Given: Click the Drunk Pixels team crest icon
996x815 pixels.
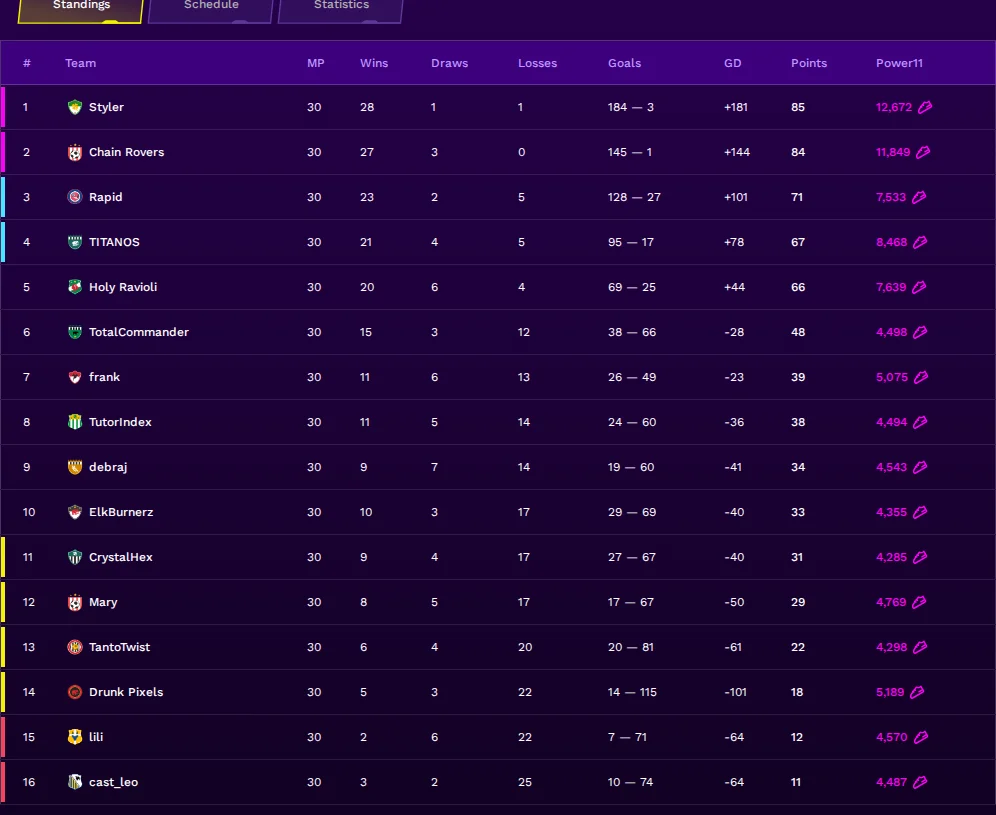Looking at the screenshot, I should (x=75, y=692).
